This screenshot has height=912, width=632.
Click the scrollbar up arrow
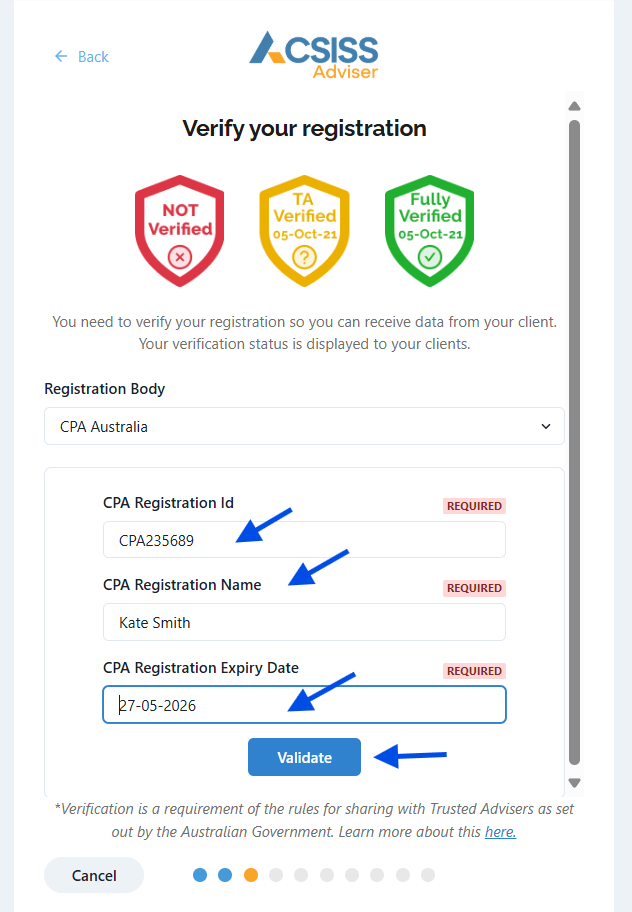[x=574, y=106]
